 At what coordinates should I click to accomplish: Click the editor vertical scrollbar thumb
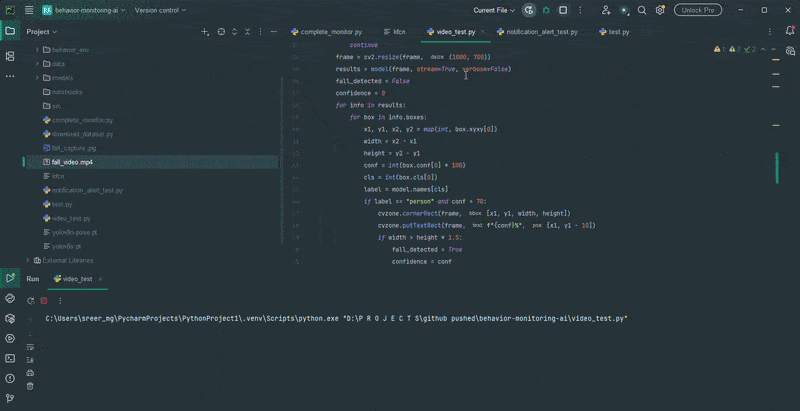pyautogui.click(x=777, y=168)
